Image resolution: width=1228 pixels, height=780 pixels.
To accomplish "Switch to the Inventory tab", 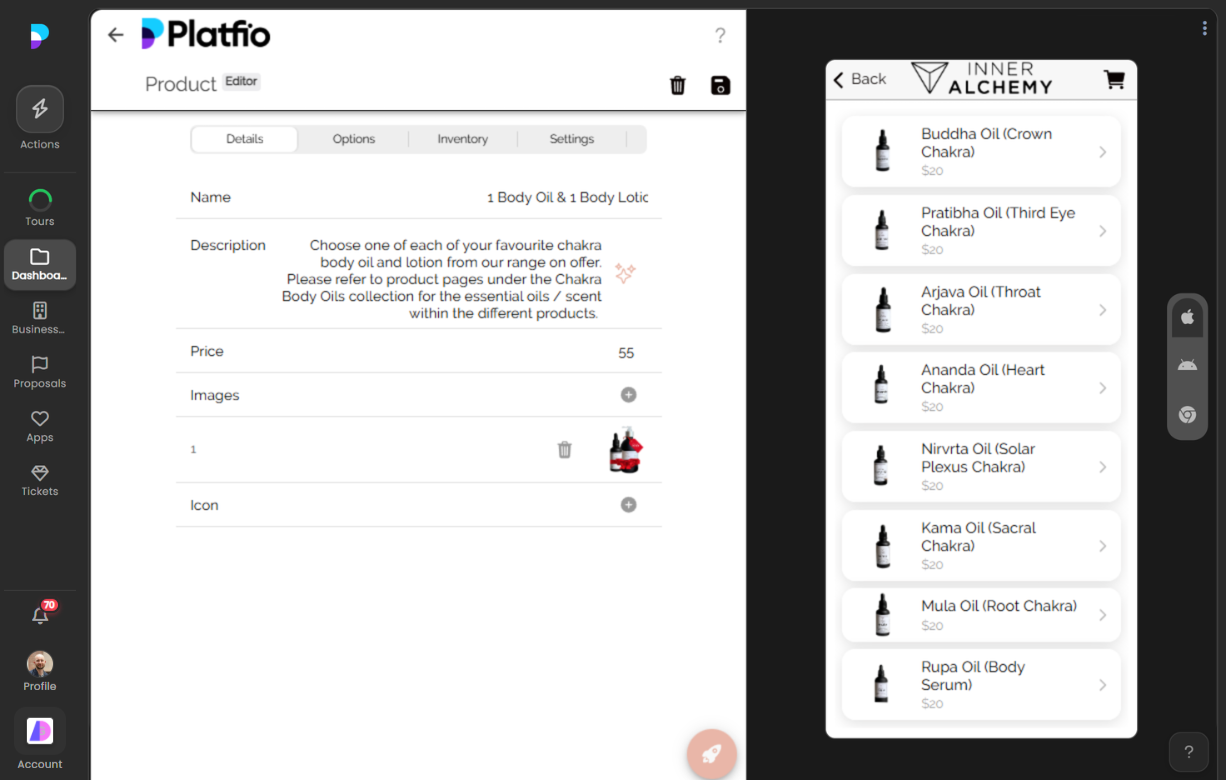I will click(462, 139).
